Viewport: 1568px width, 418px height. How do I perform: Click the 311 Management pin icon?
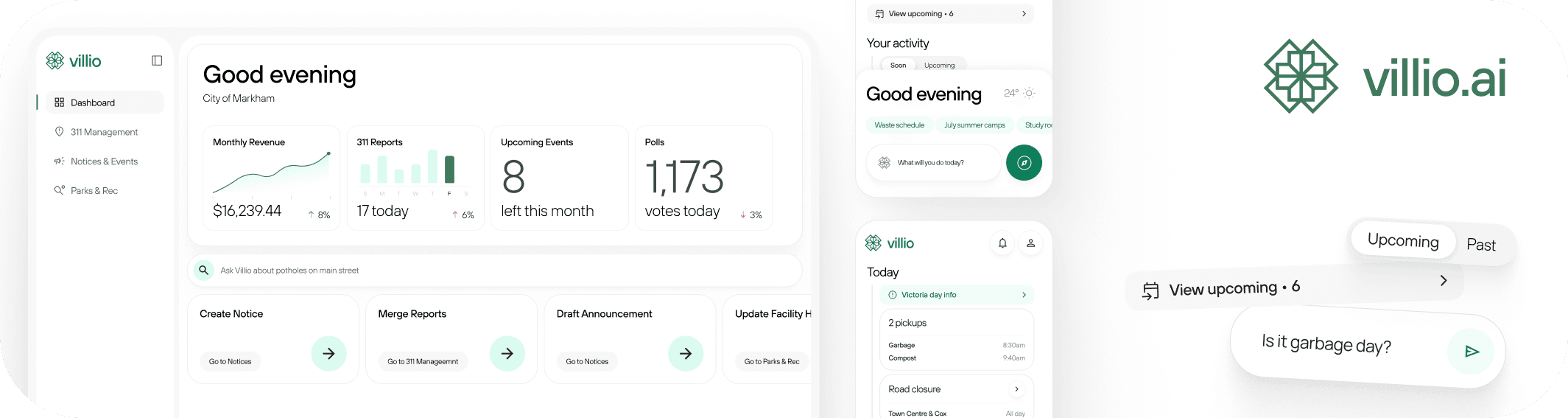point(60,131)
